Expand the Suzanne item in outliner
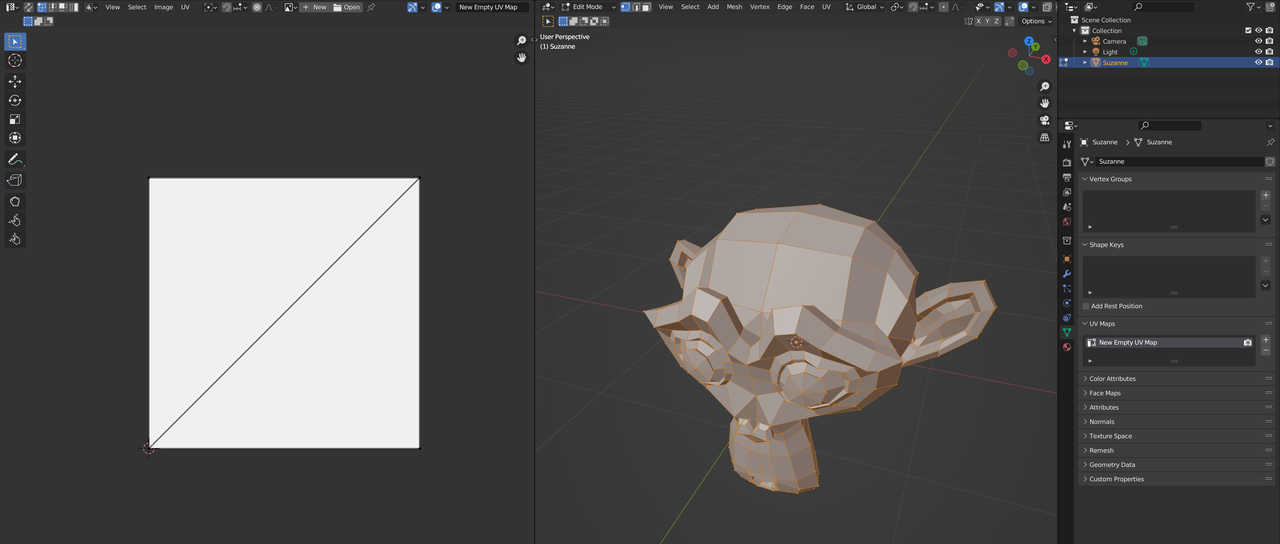The image size is (1280, 544). 1084,62
